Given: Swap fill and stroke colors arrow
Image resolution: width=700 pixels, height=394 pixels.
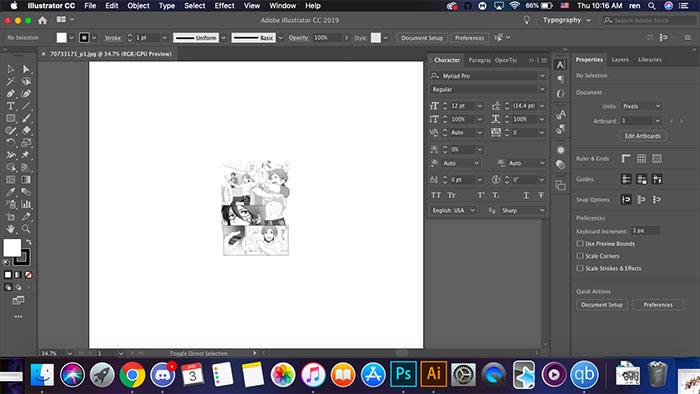Looking at the screenshot, I should [x=29, y=242].
